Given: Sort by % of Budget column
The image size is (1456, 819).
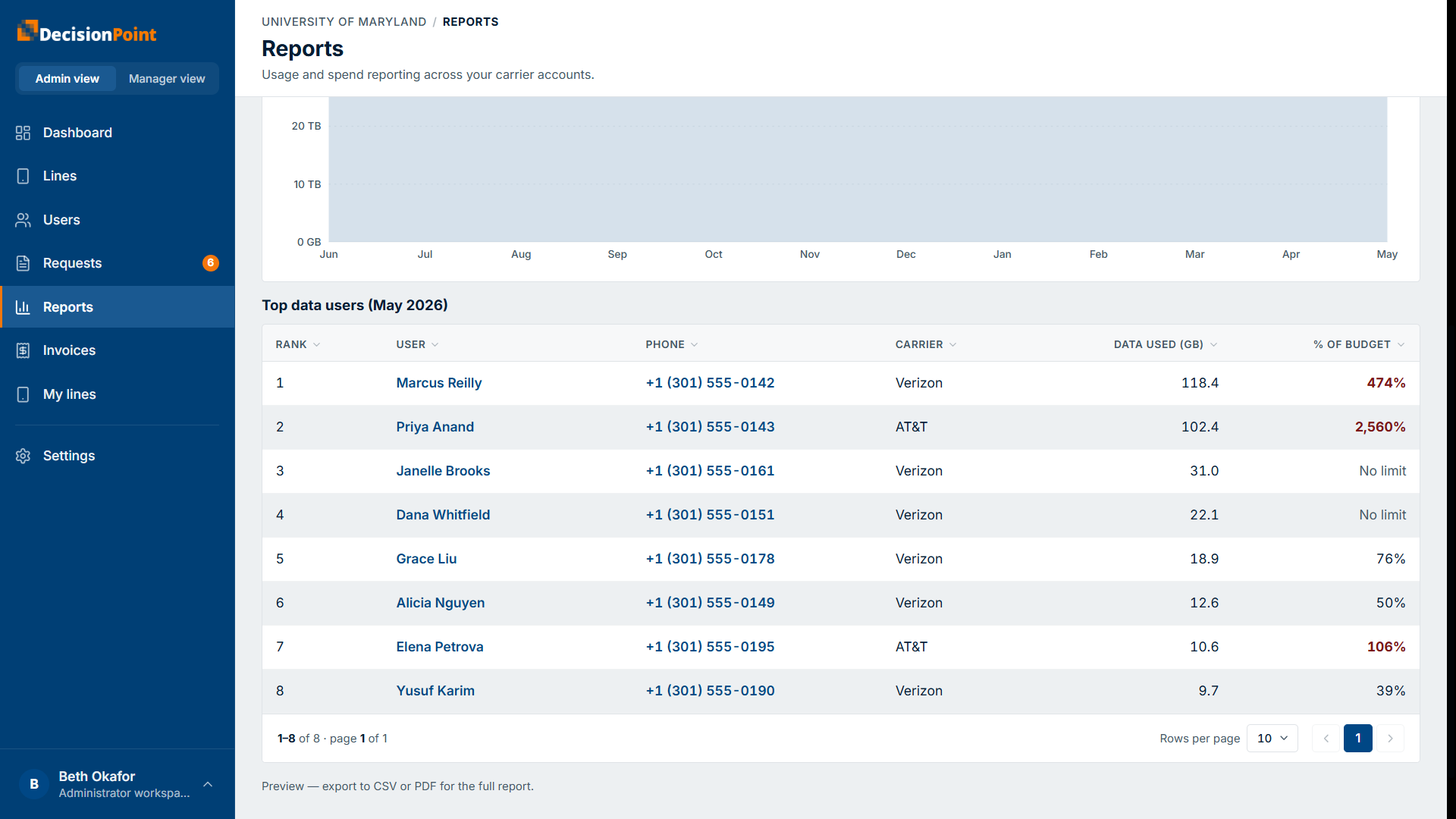Looking at the screenshot, I should (1359, 344).
